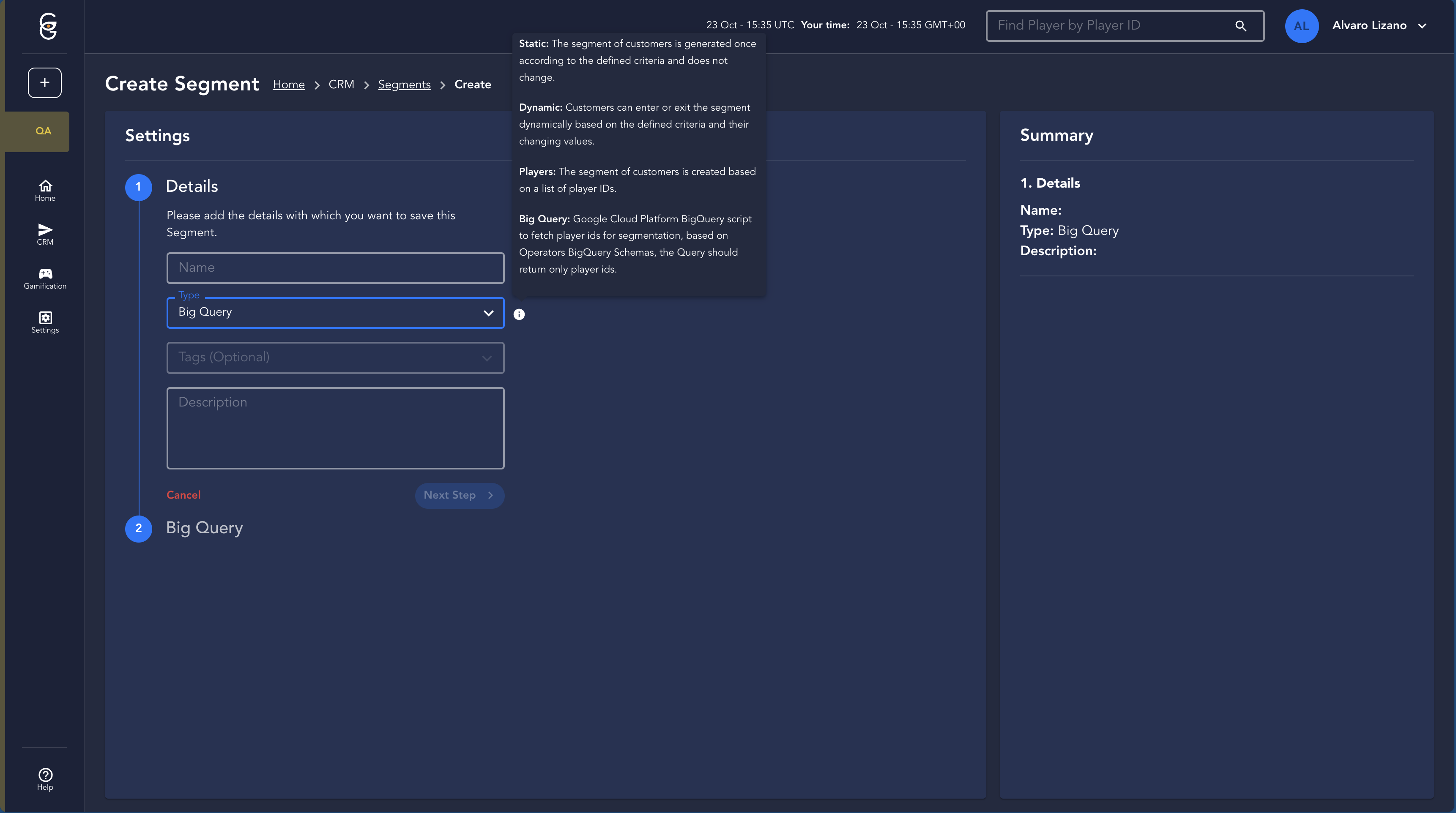The width and height of the screenshot is (1456, 813).
Task: Open Settings from the sidebar
Action: pos(45,322)
